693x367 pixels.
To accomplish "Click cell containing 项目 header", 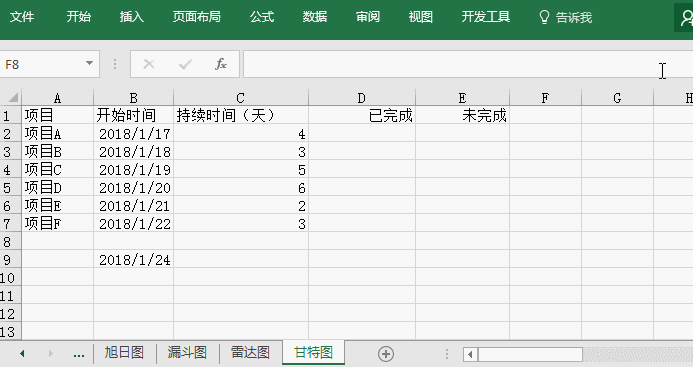I will tap(57, 115).
